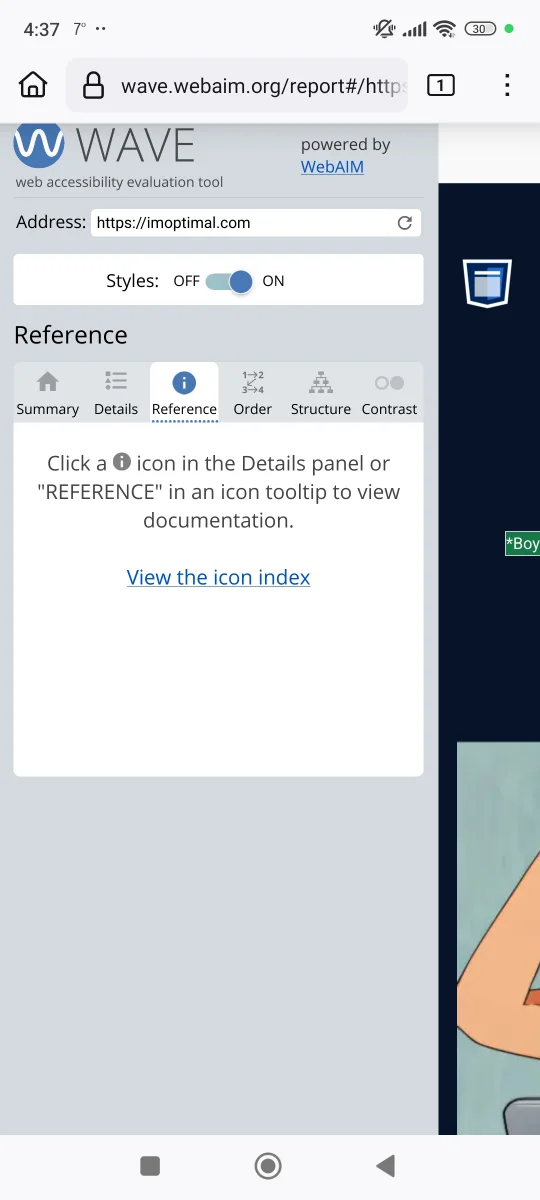Tap the browser home icon

click(x=33, y=85)
